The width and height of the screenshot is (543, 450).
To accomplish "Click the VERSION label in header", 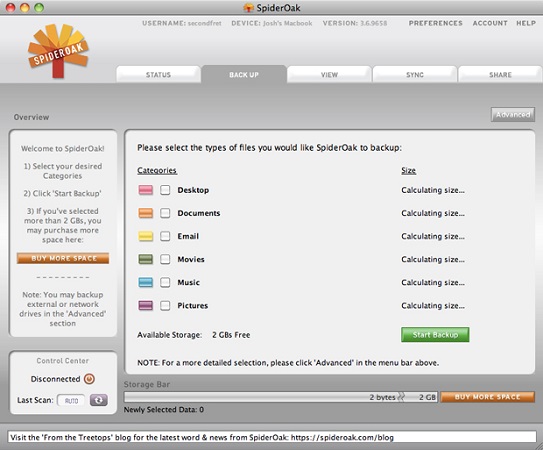I will 340,23.
